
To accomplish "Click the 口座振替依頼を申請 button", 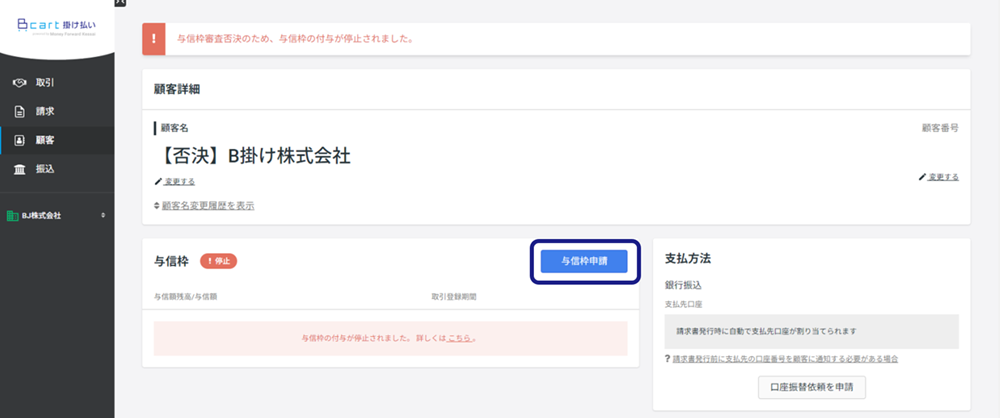I will click(x=812, y=387).
